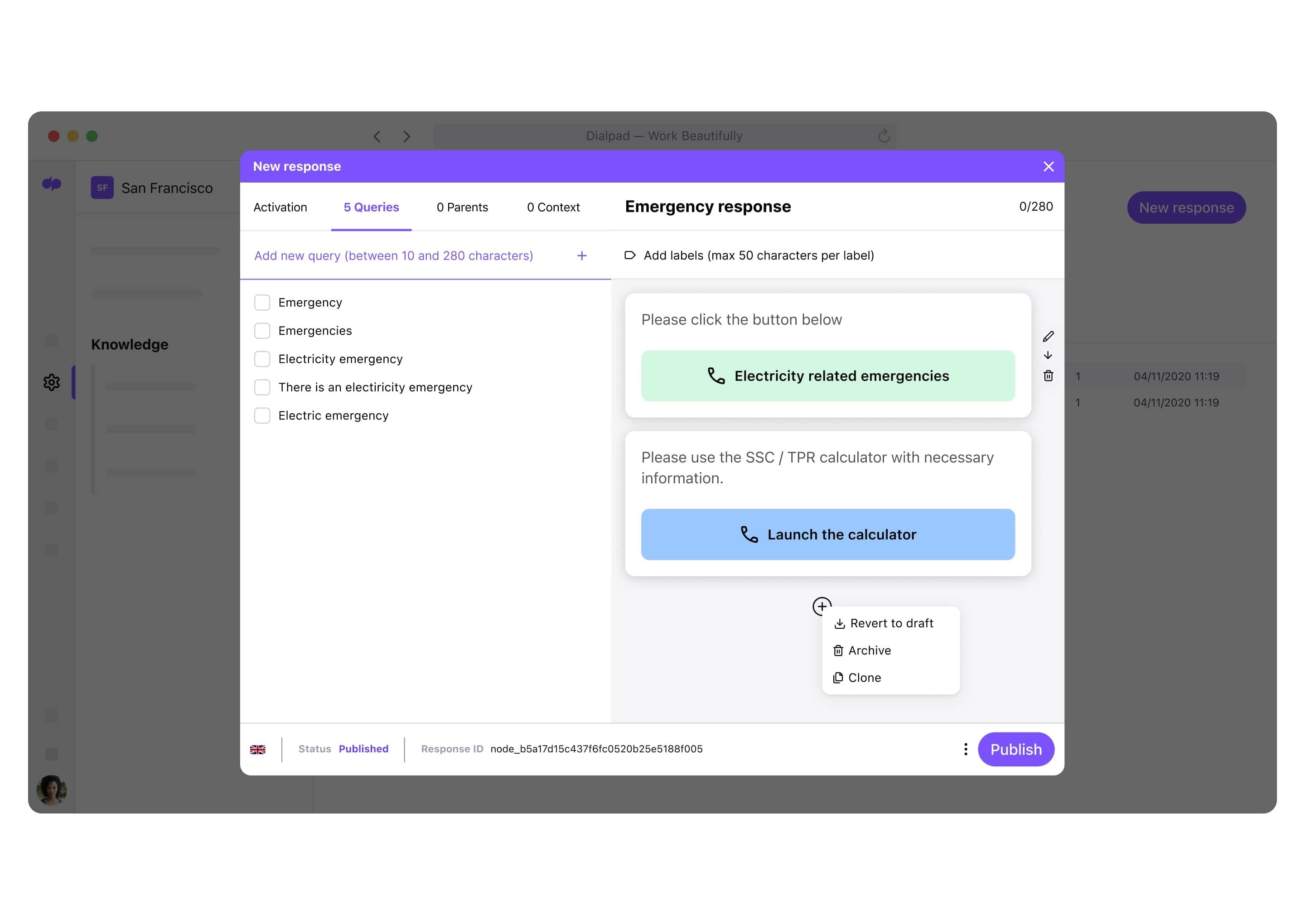Viewport: 1305px width, 924px height.
Task: Switch to the Activation tab
Action: pos(279,207)
